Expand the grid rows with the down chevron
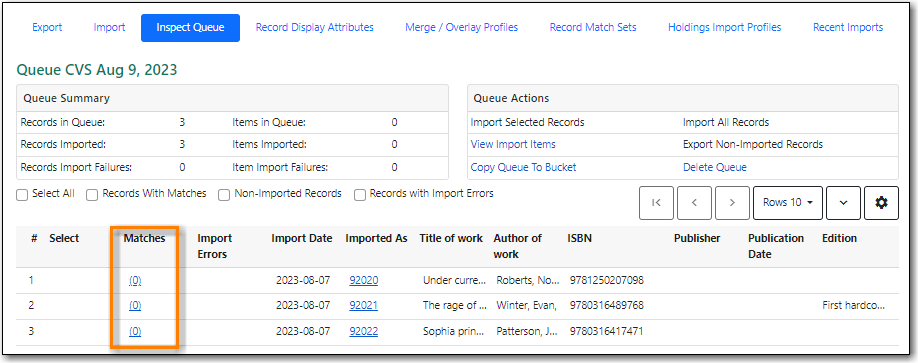 (844, 203)
